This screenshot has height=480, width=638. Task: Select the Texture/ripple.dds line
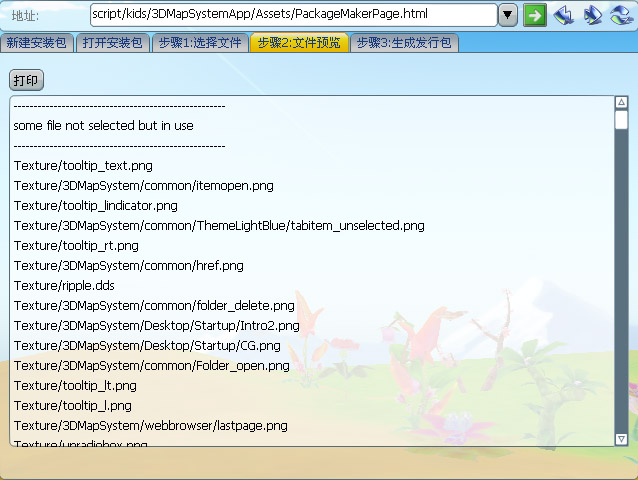coord(64,286)
